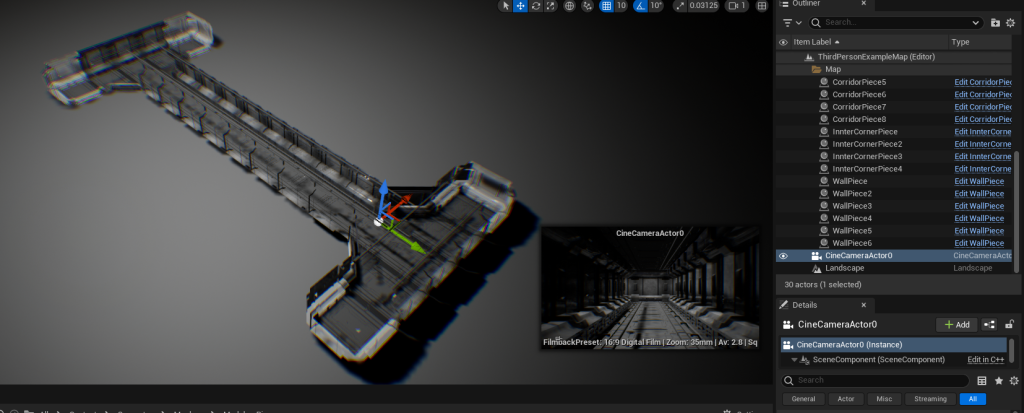Toggle rotation angle snapping
Screen dimensions: 1024x413
639,6
